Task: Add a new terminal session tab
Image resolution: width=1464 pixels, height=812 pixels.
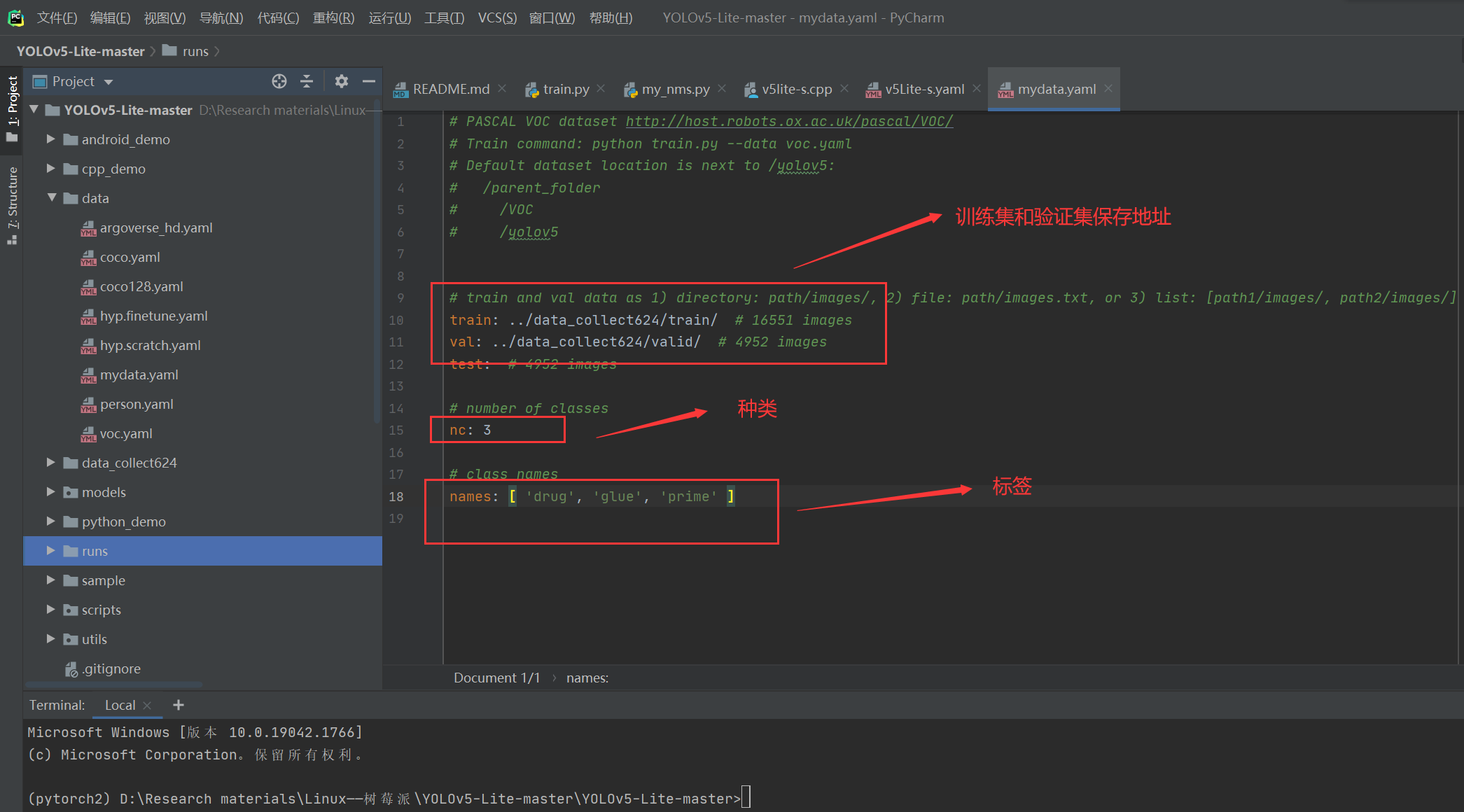Action: point(179,705)
